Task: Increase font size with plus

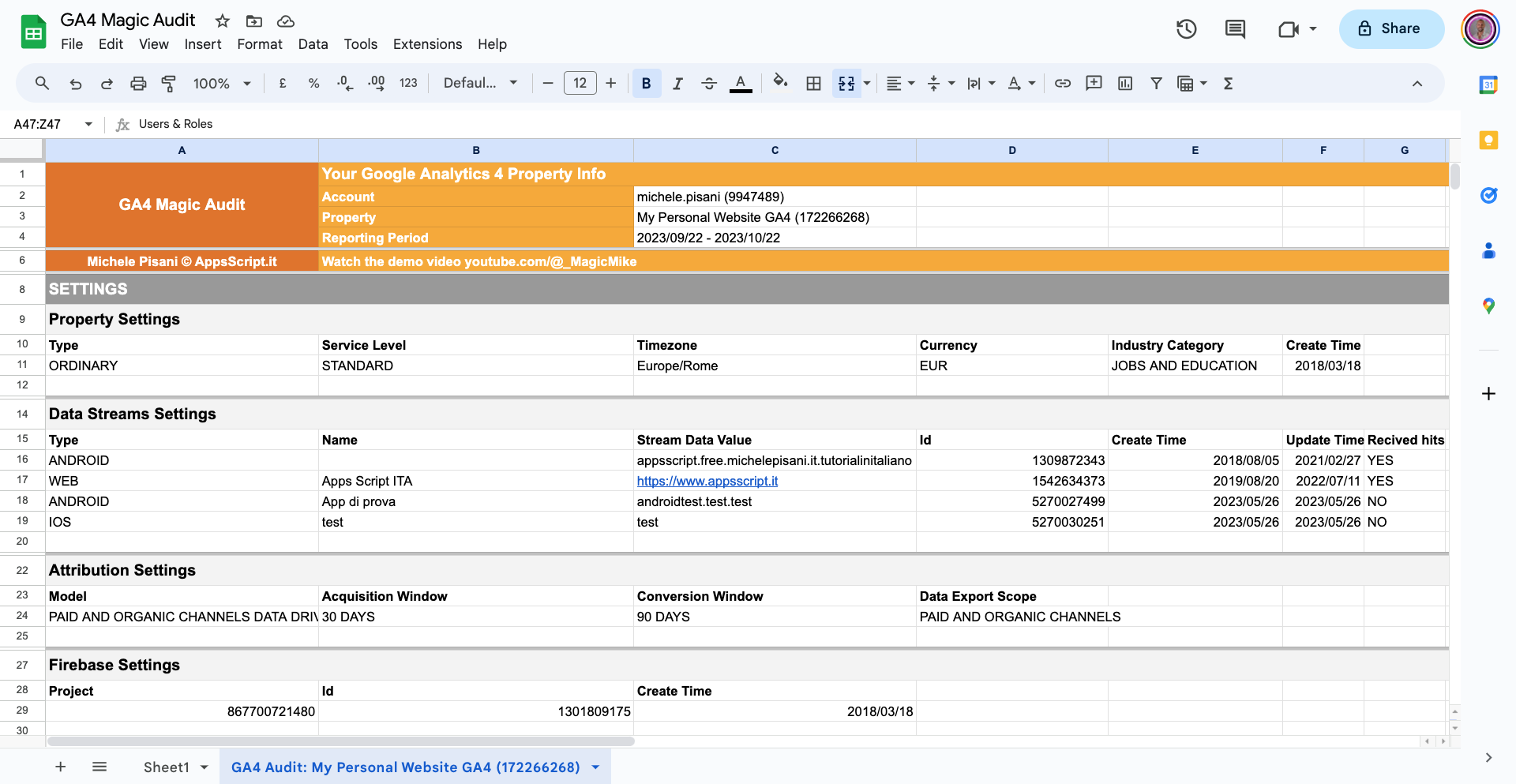Action: click(x=611, y=83)
